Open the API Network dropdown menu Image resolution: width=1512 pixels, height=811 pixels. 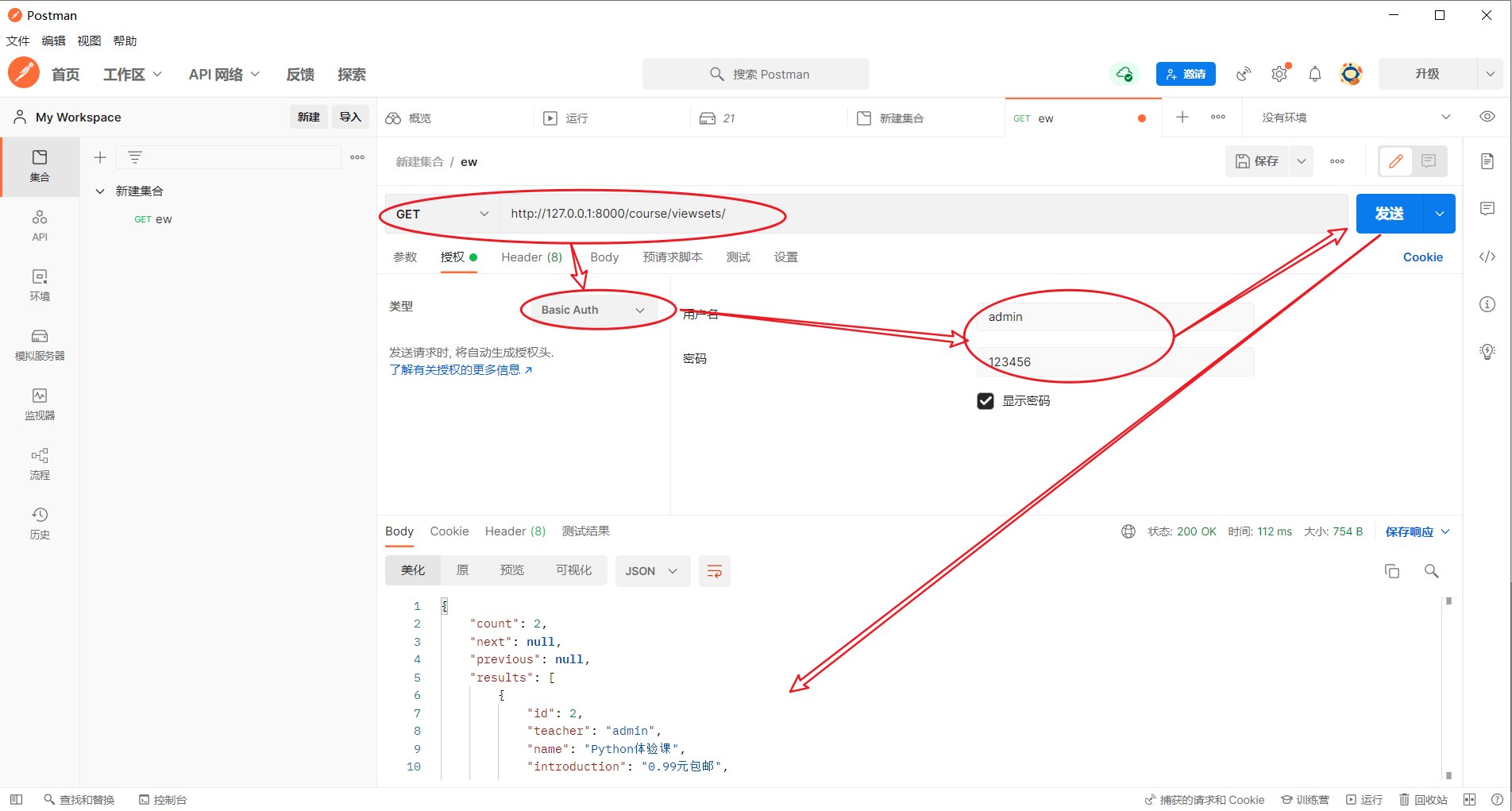(x=224, y=74)
